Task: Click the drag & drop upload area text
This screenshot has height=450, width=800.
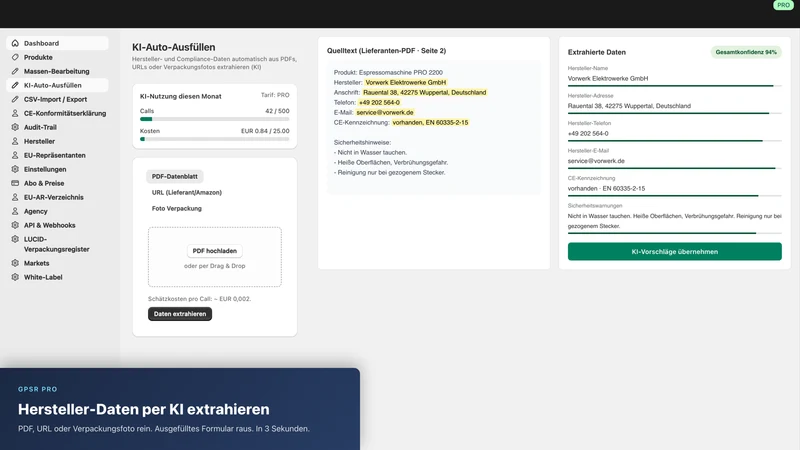Action: pyautogui.click(x=214, y=266)
